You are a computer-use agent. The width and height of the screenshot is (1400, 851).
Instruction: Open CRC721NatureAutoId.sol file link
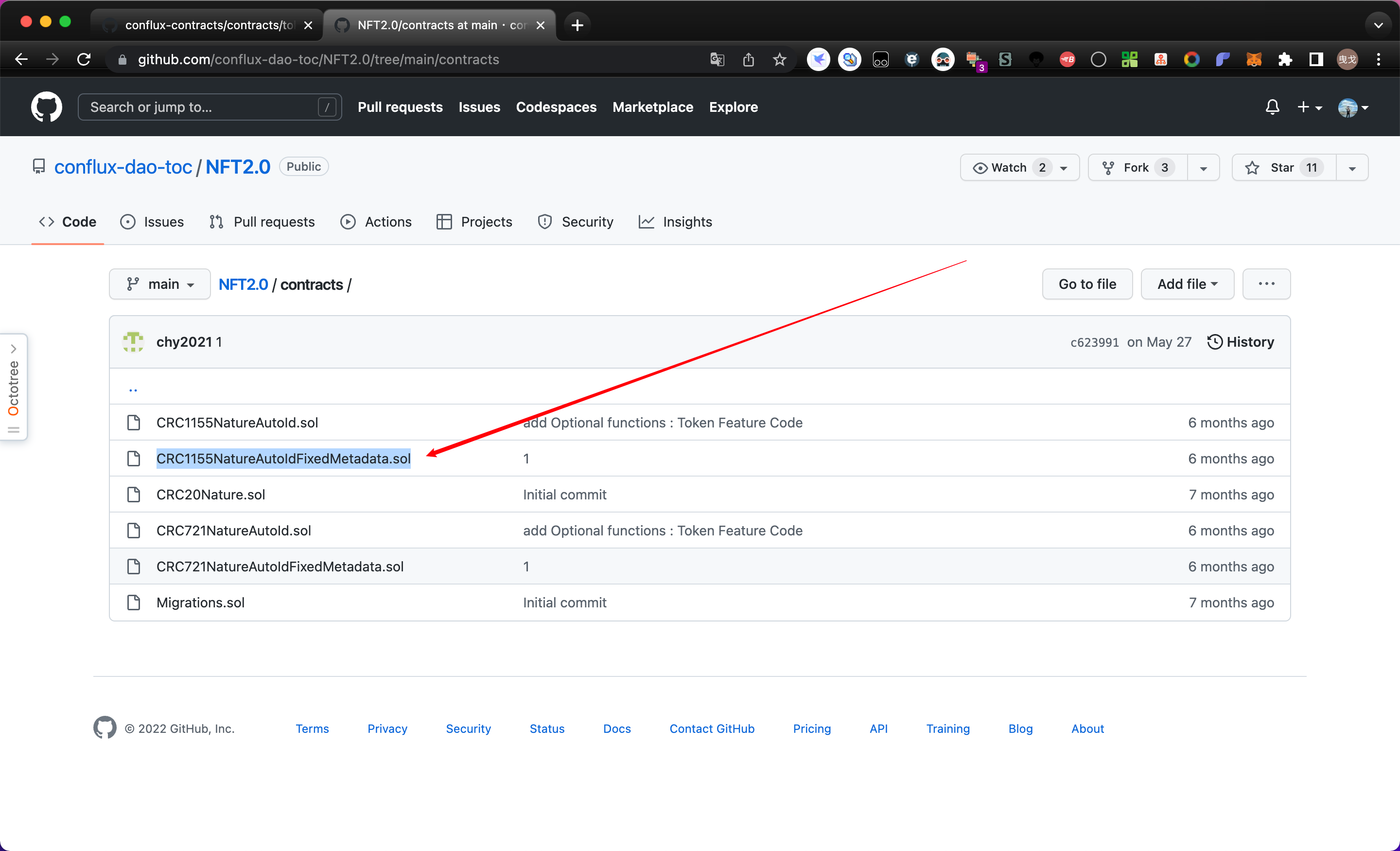tap(233, 531)
